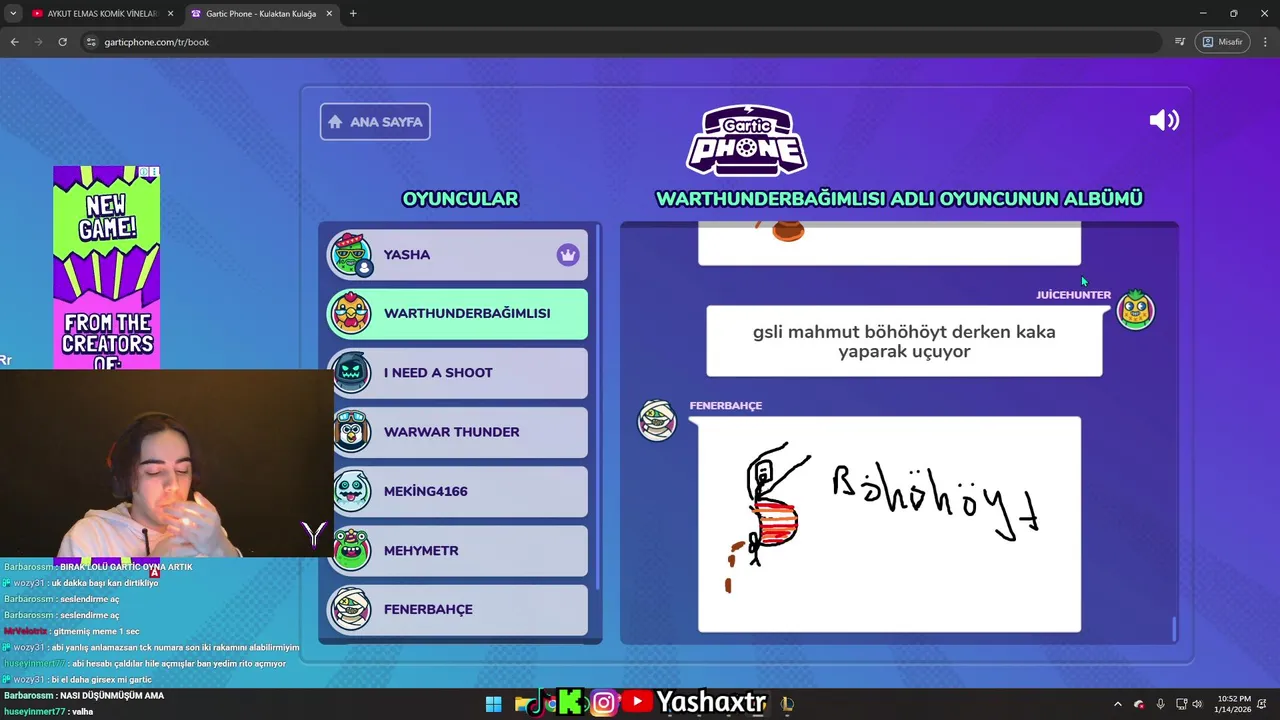The height and width of the screenshot is (720, 1280).
Task: Click JUICEHUNTER's pineapple avatar
Action: click(x=1135, y=310)
